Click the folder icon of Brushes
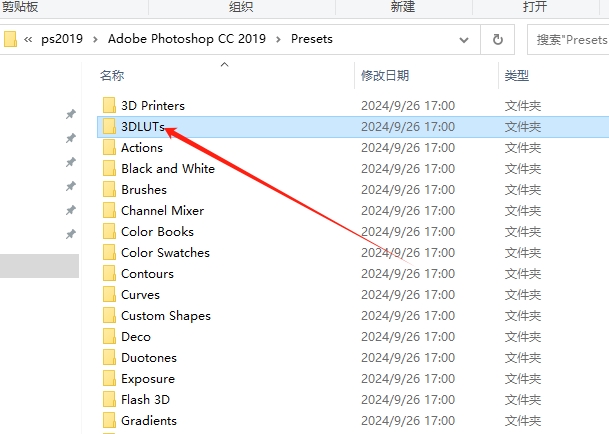 (109, 189)
